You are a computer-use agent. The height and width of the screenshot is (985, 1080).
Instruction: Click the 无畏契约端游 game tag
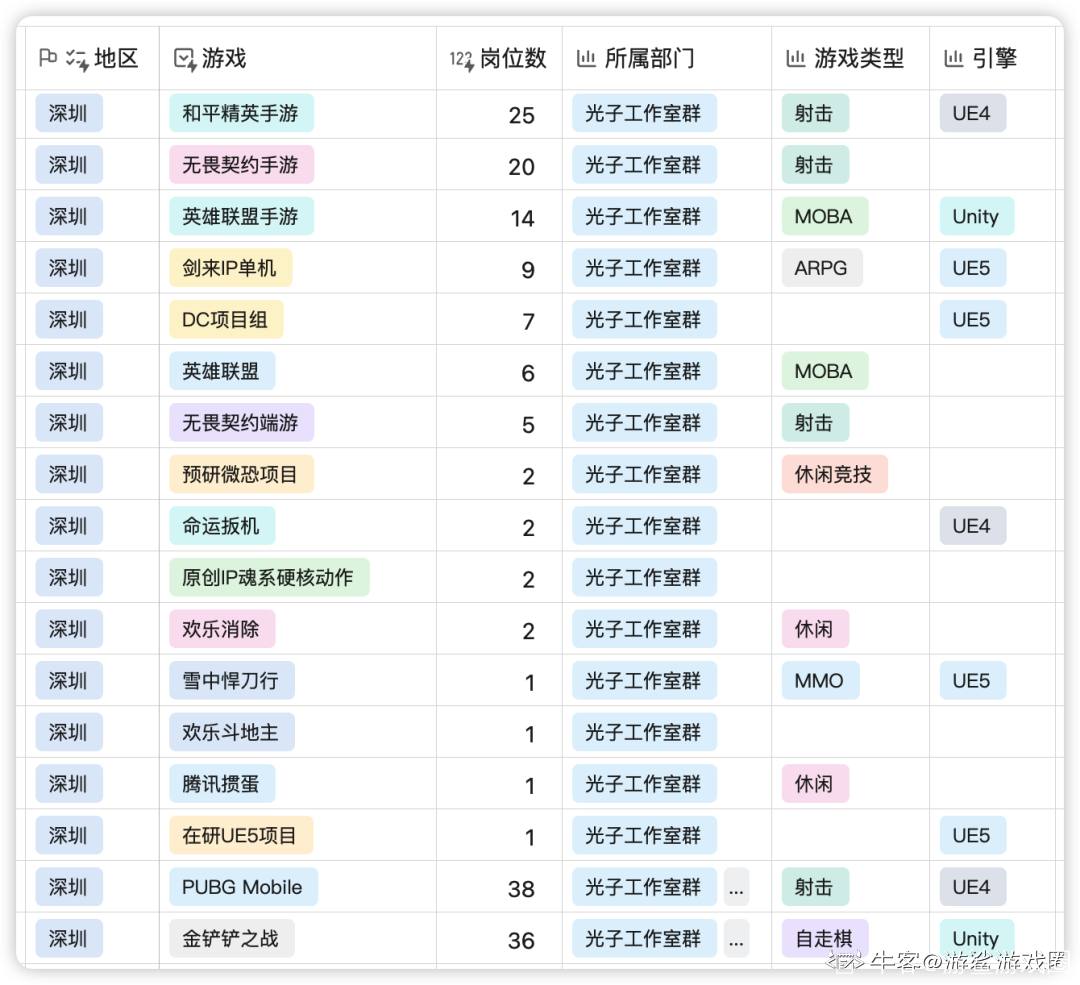pos(241,423)
